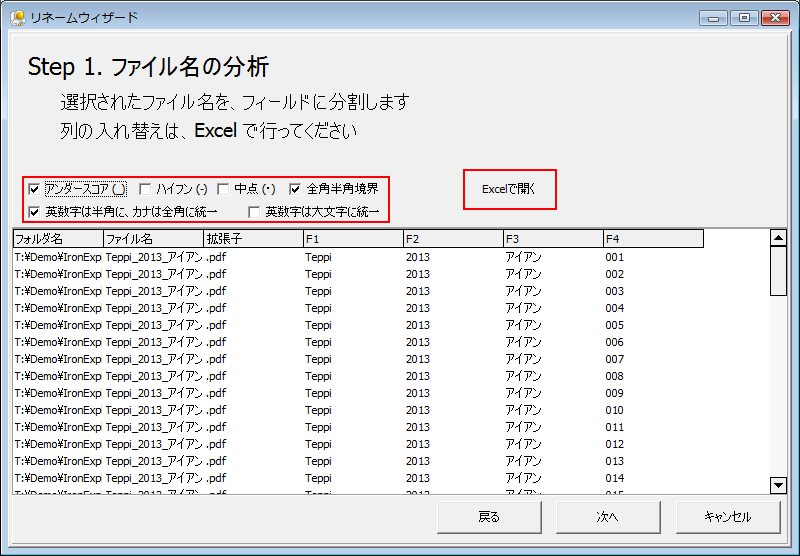Minimize the リネームウィザード window
This screenshot has width=800, height=556.
[x=713, y=18]
